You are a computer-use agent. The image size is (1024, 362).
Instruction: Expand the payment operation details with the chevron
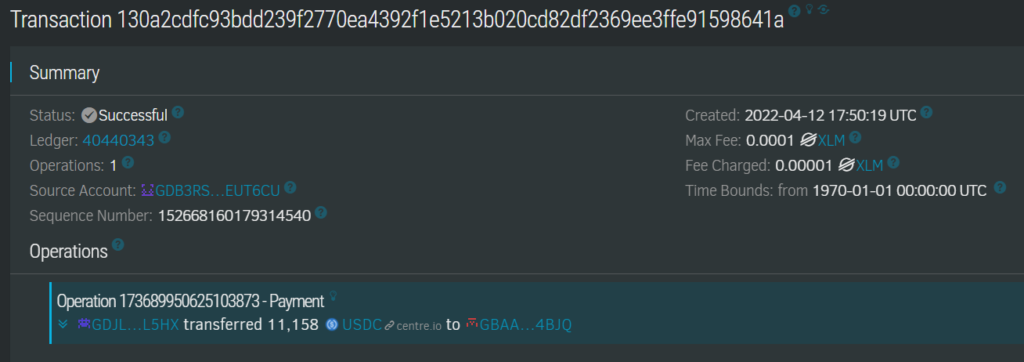click(63, 323)
